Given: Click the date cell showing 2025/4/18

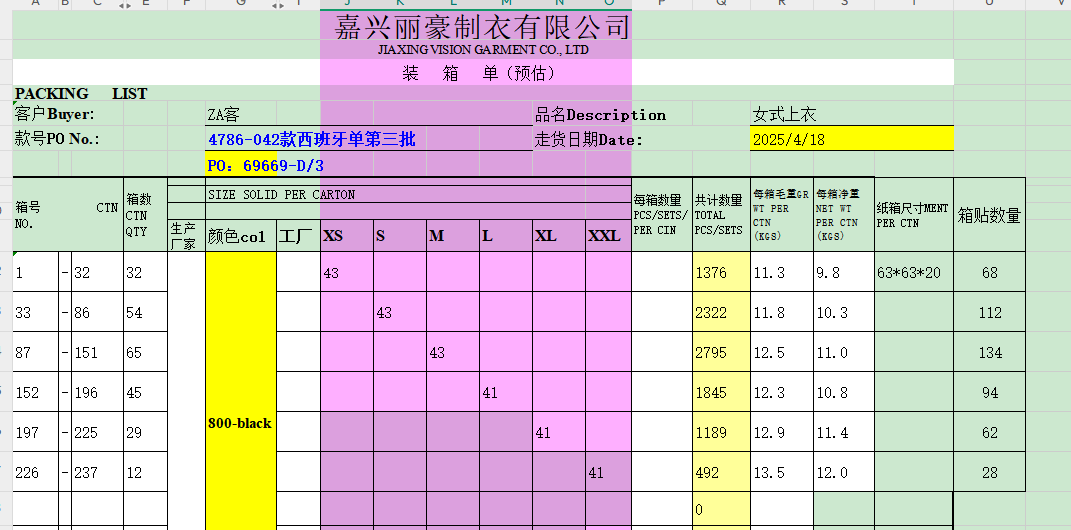Looking at the screenshot, I should point(850,140).
